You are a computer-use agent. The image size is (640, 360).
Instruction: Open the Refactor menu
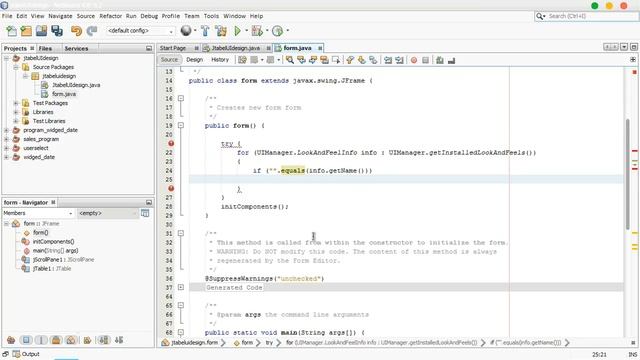(x=111, y=16)
